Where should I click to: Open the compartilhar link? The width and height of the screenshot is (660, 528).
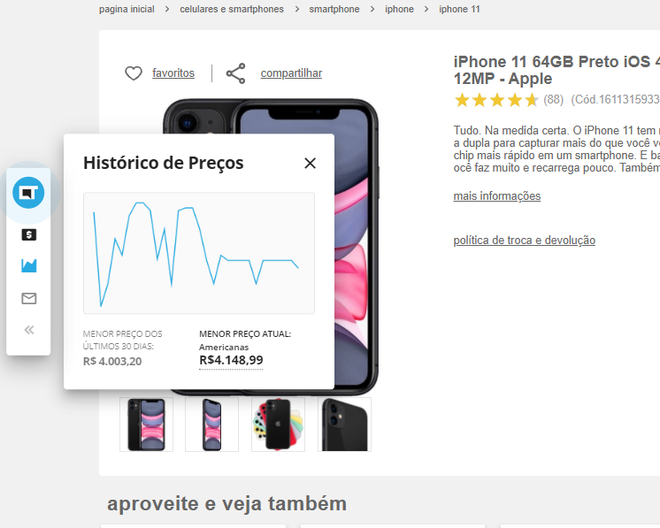click(x=291, y=73)
